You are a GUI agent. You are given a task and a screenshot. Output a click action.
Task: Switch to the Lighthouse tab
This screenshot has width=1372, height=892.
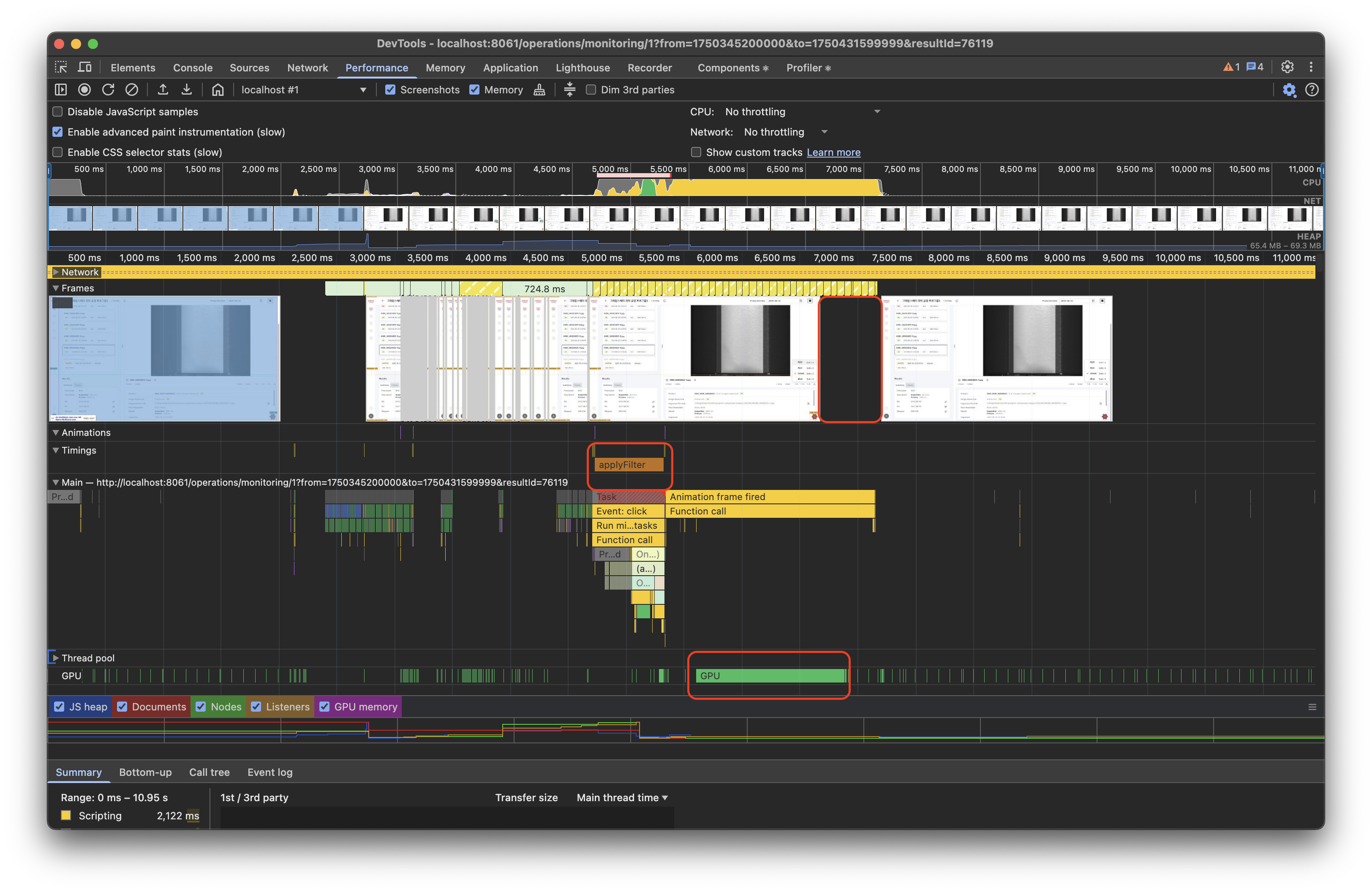click(582, 68)
